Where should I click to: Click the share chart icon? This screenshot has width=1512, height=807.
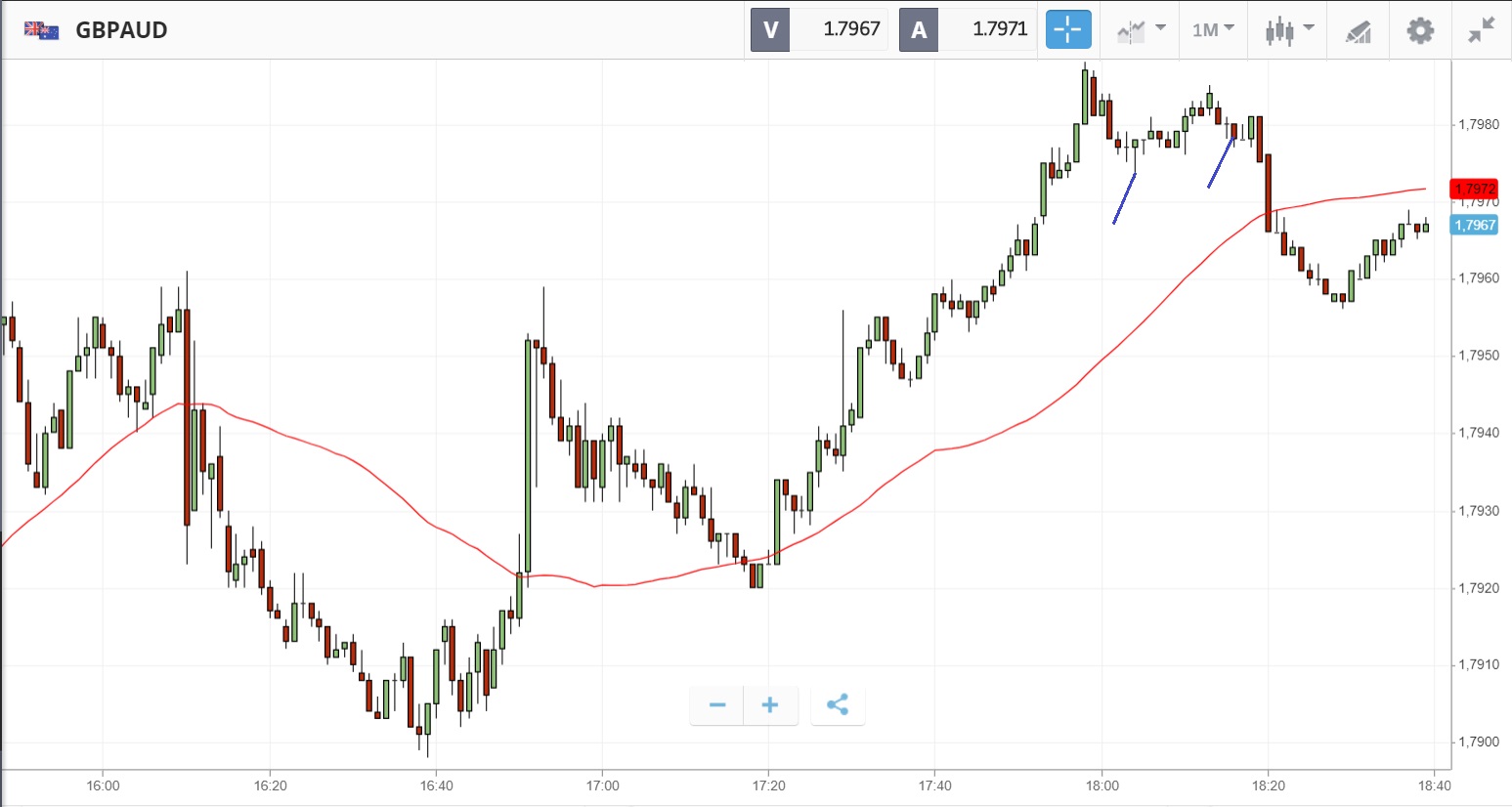[x=838, y=705]
